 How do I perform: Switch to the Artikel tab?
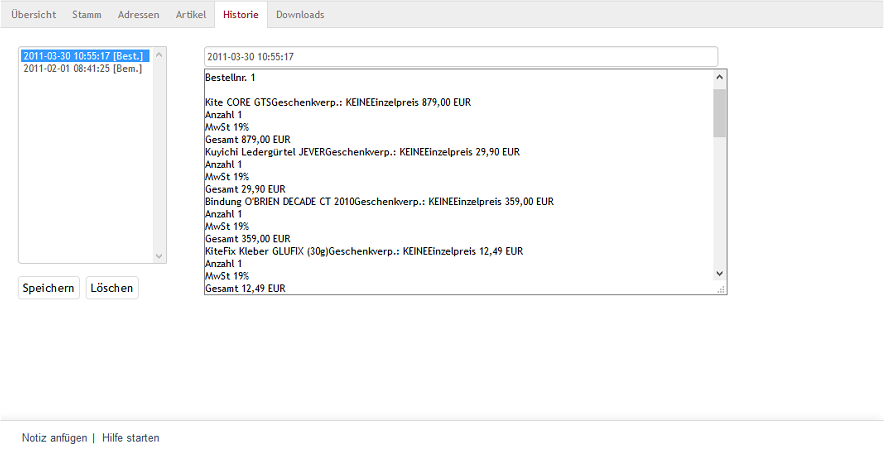pos(190,15)
